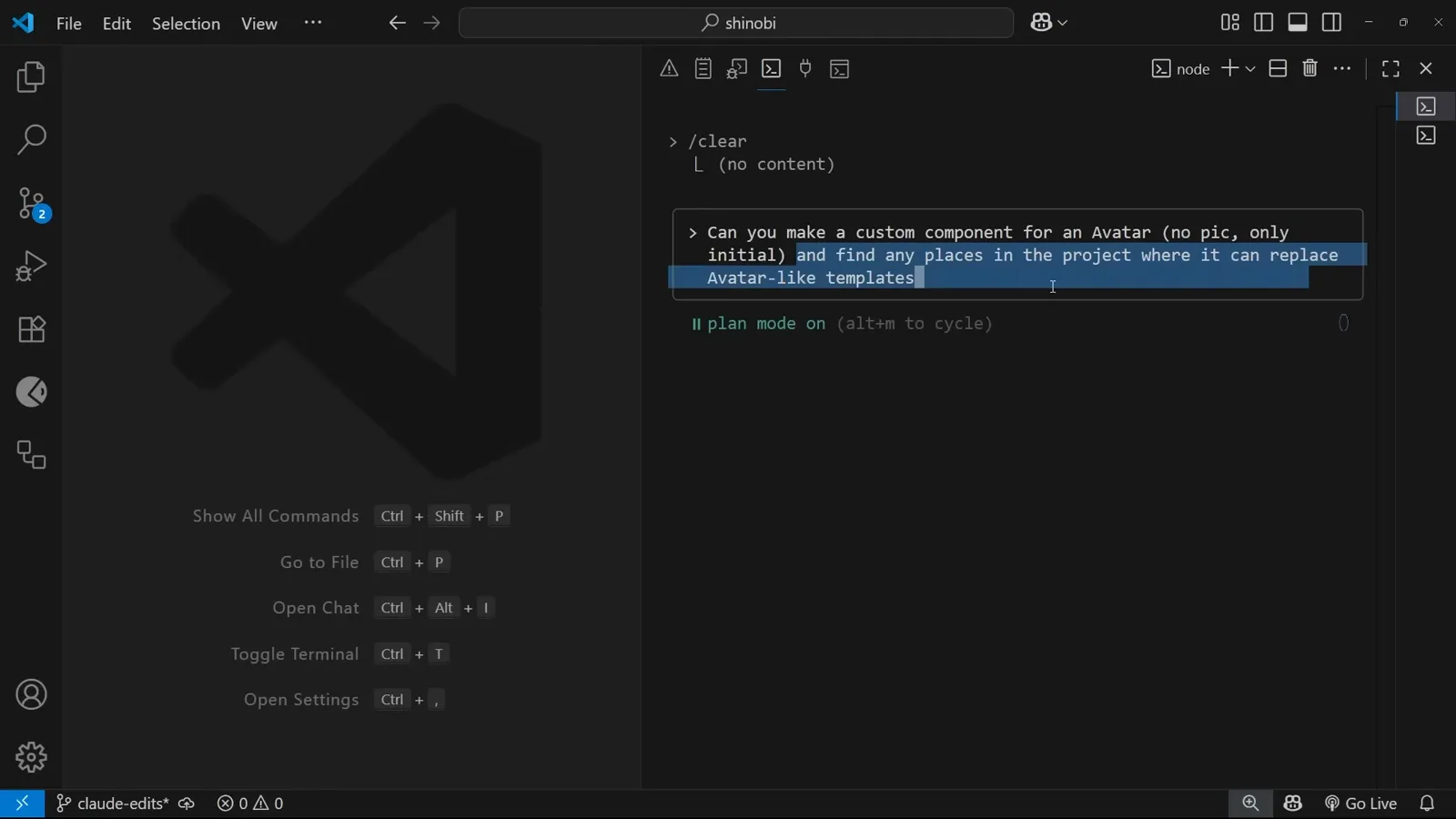Screen dimensions: 1456x819
Task: Go forward in navigation history
Action: (432, 24)
